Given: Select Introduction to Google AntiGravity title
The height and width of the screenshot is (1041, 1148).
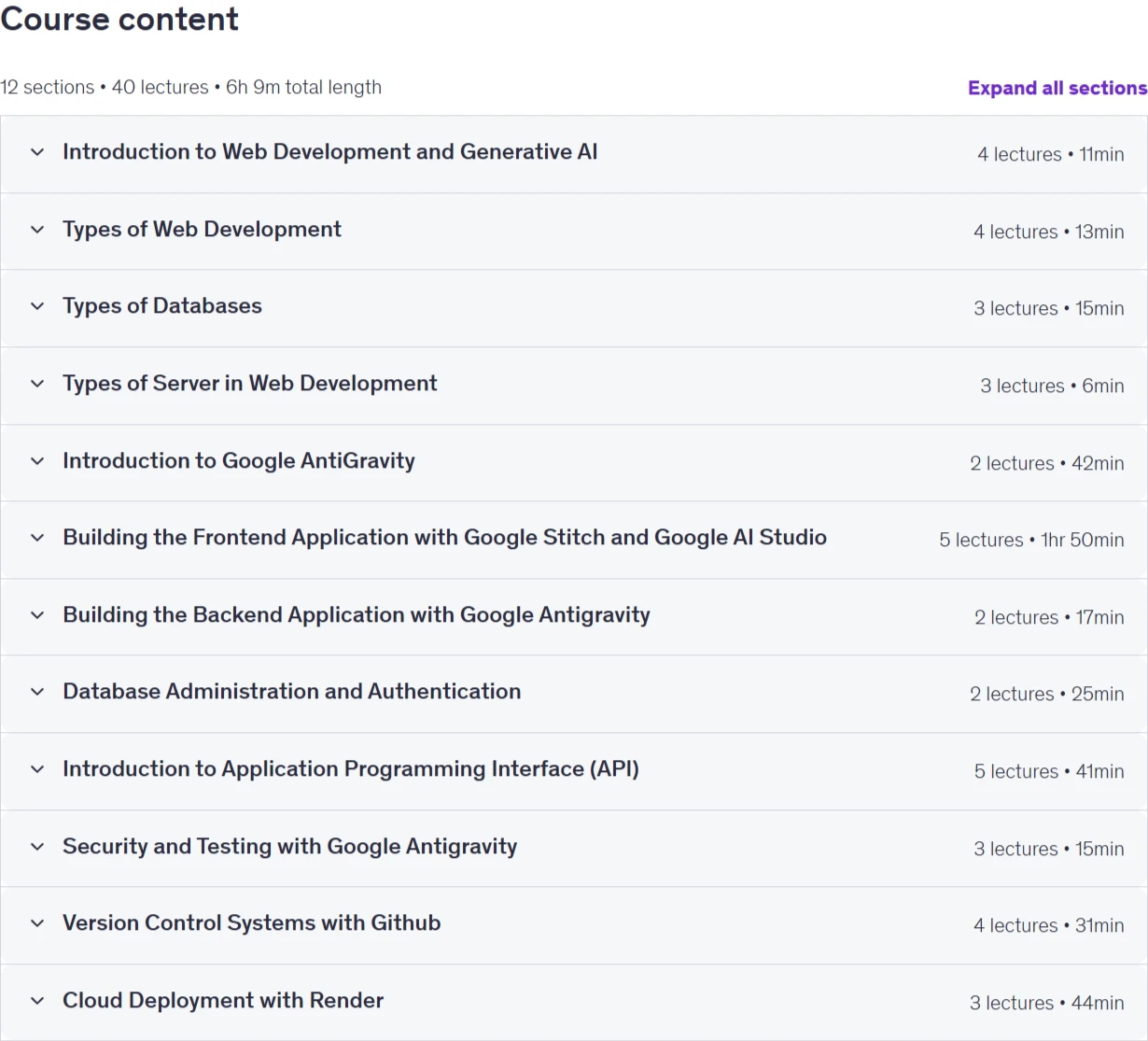Looking at the screenshot, I should 239,460.
